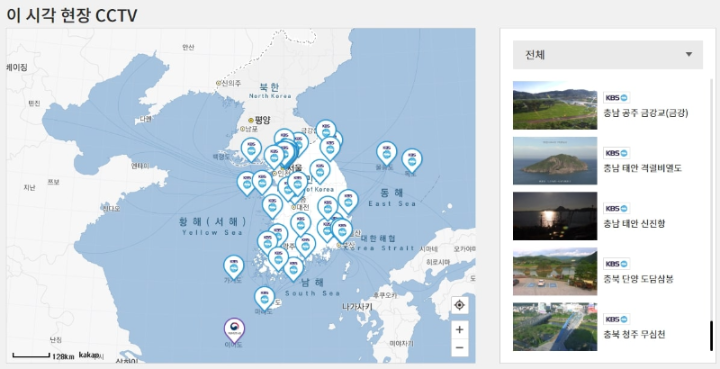Click KBS badge above 충북 청주 무심천
The height and width of the screenshot is (369, 720).
tap(616, 319)
